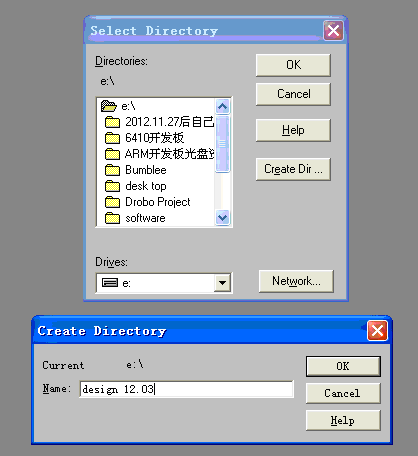Click inside the Name text field
The width and height of the screenshot is (418, 456).
click(187, 389)
